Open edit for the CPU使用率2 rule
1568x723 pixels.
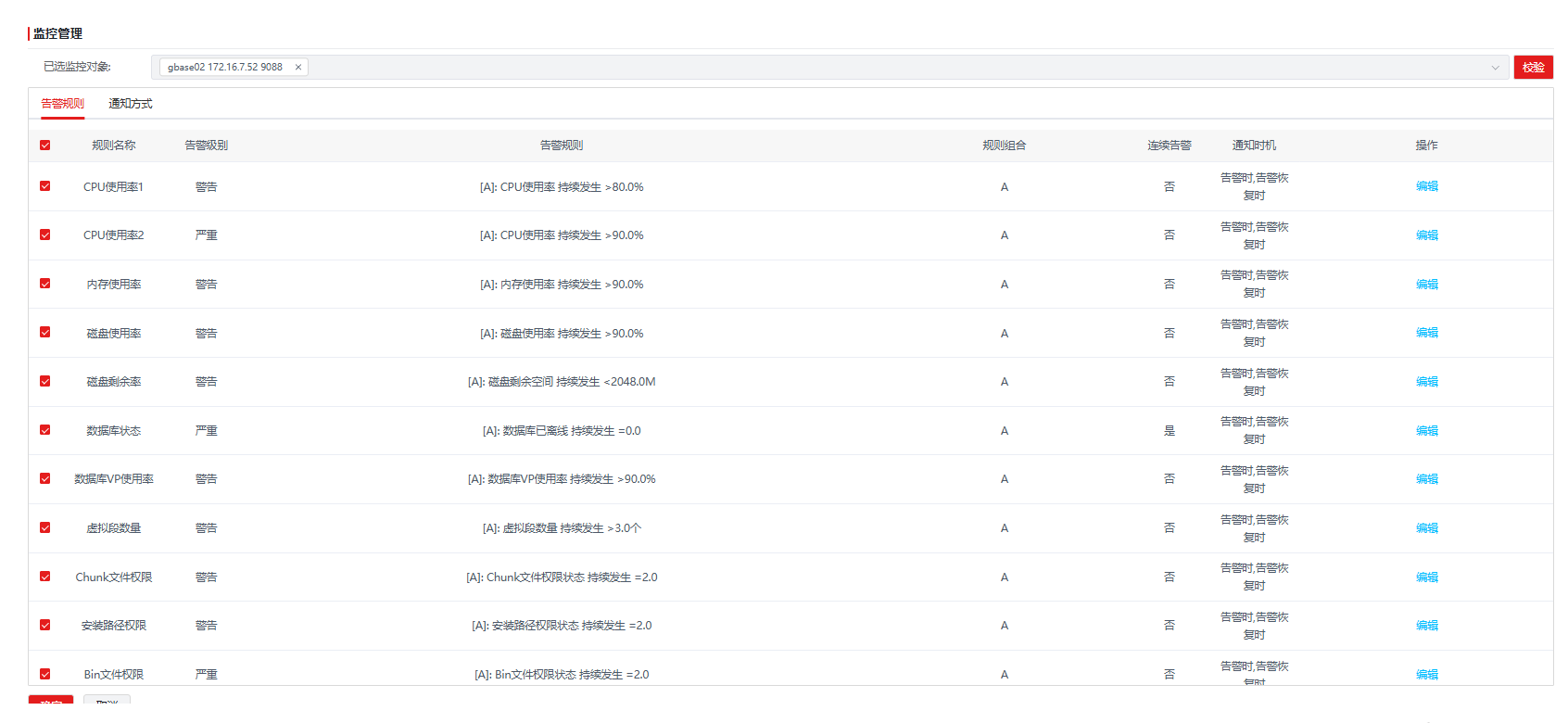pos(1426,235)
